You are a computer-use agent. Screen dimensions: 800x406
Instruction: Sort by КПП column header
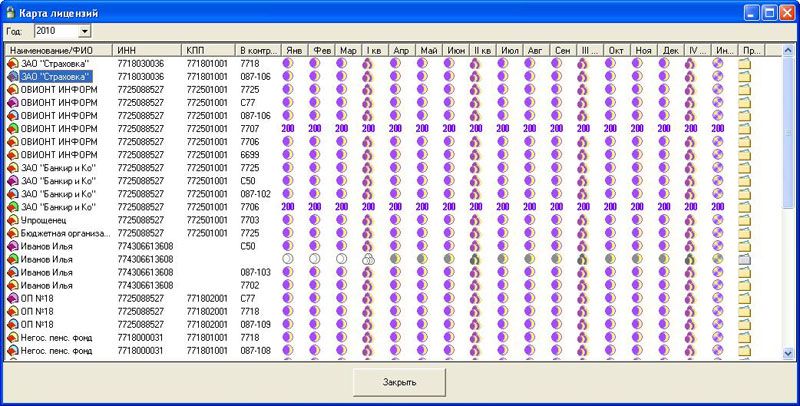click(209, 50)
